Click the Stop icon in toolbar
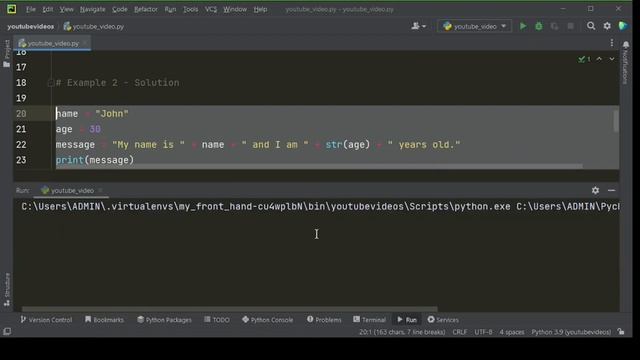 571,26
